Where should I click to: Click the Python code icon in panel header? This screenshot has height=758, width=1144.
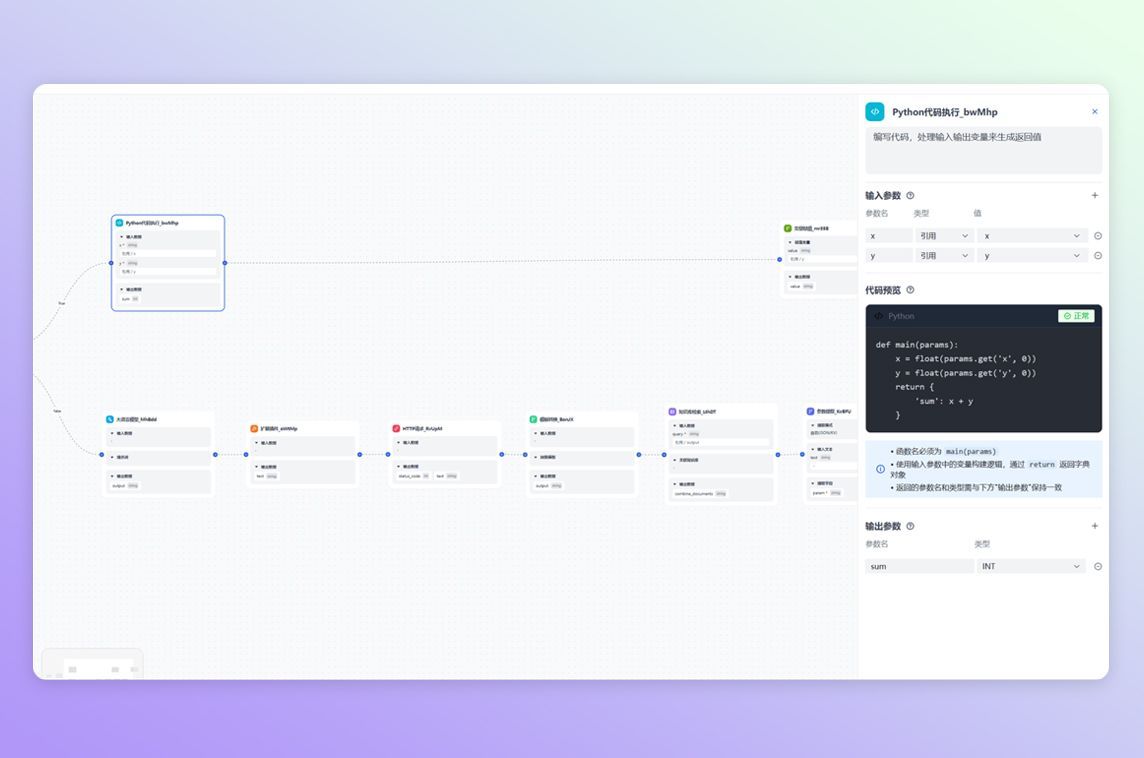875,112
